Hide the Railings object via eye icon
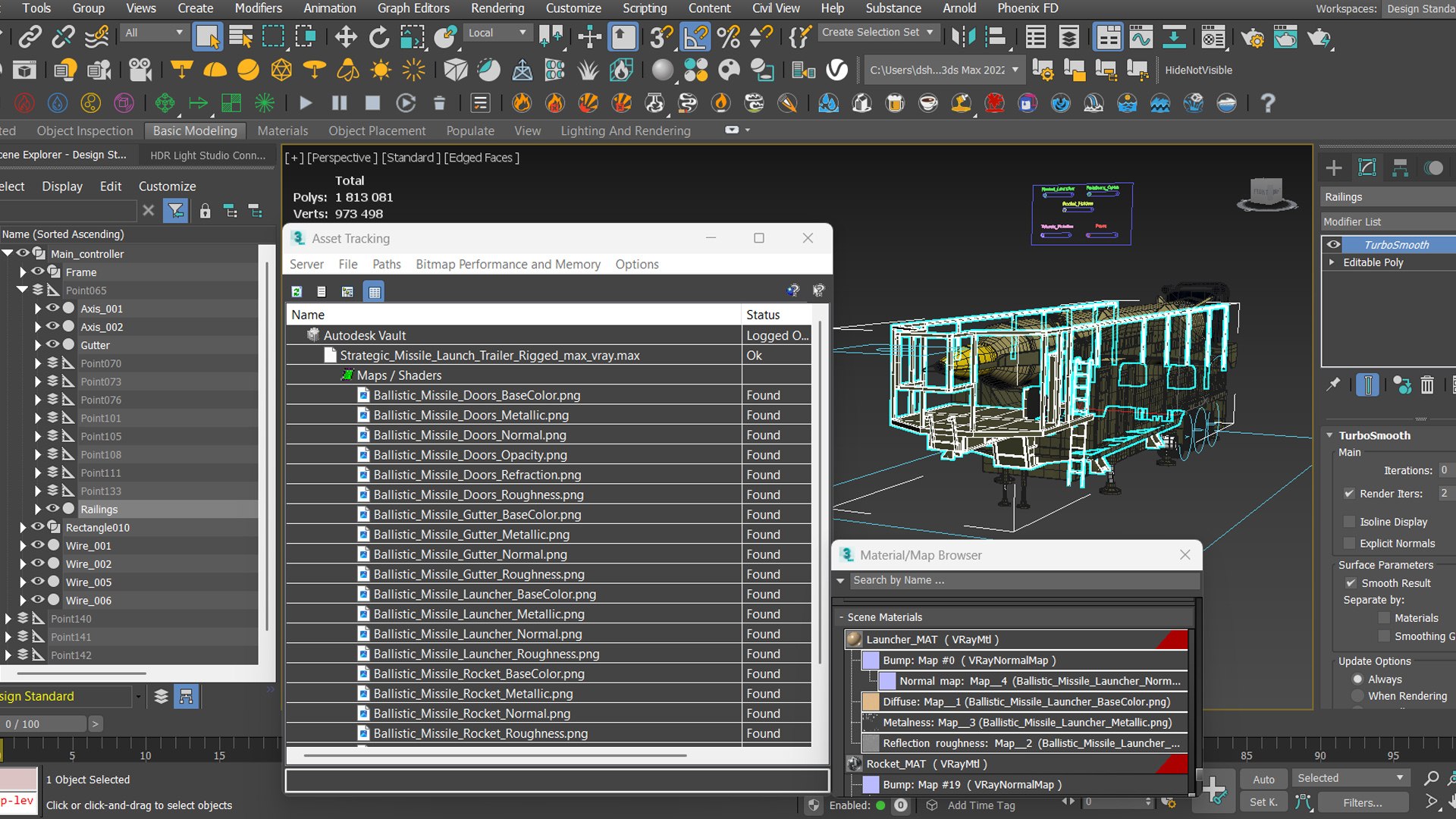 coord(52,509)
